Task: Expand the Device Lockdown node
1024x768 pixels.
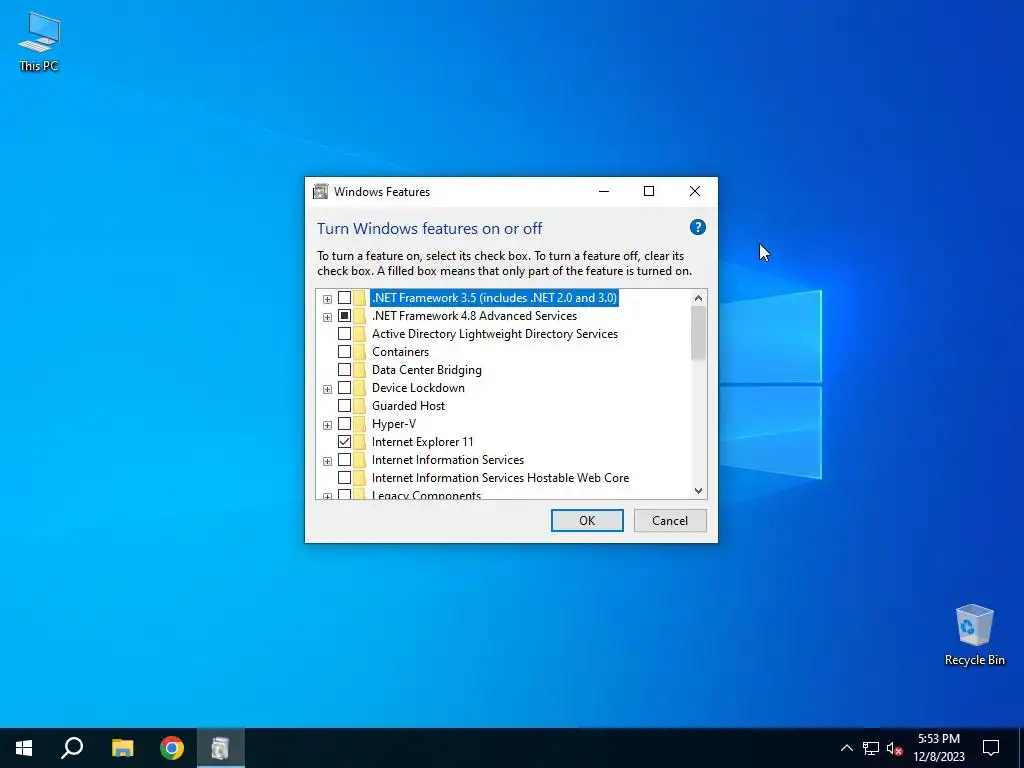Action: 327,389
